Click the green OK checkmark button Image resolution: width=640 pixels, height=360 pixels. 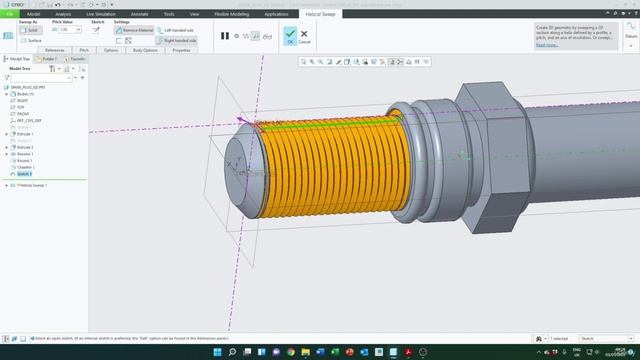point(290,36)
